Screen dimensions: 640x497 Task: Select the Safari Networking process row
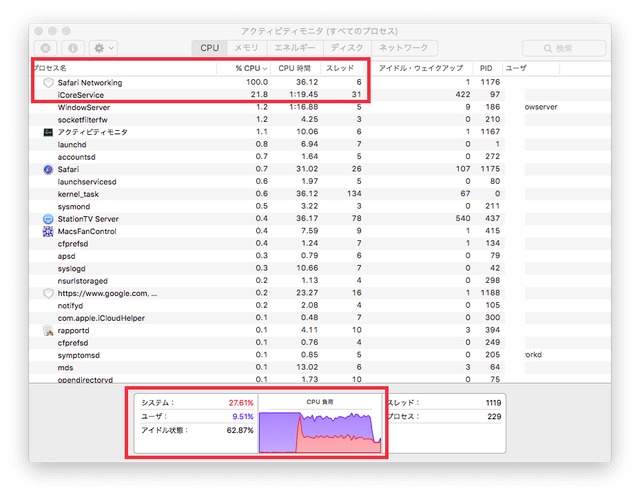pyautogui.click(x=320, y=82)
